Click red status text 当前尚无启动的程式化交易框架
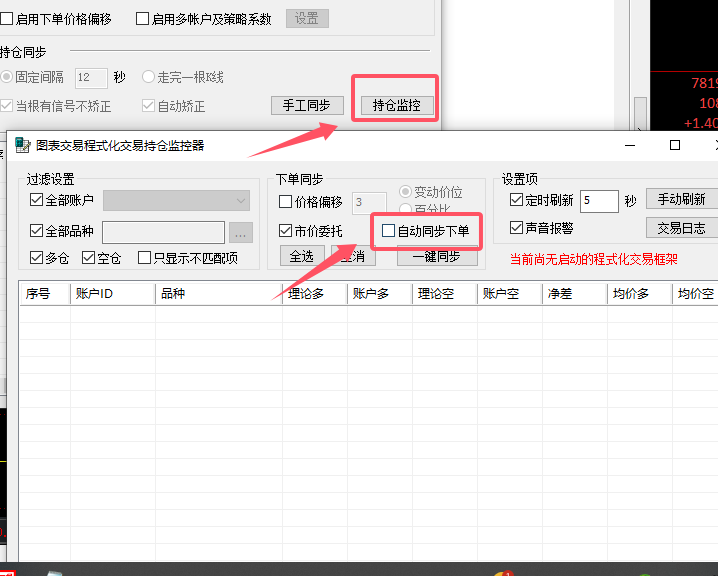The image size is (718, 576). coord(593,259)
